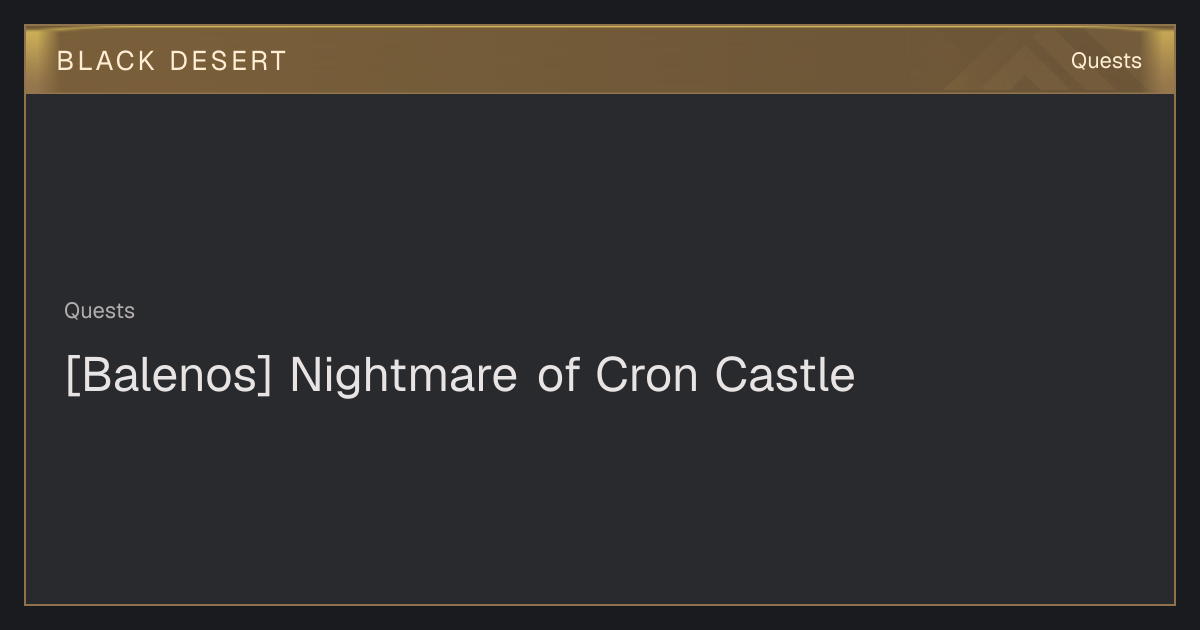Click the [Balenos] region tag in the title

(x=168, y=376)
